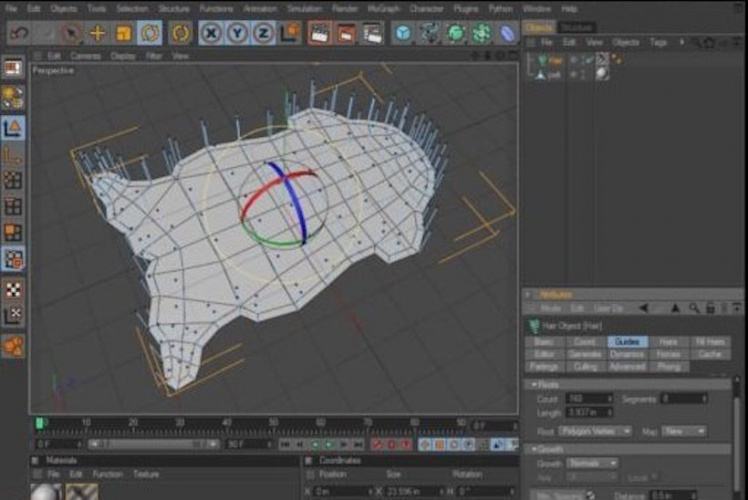Select Points mode icon

coord(13,180)
